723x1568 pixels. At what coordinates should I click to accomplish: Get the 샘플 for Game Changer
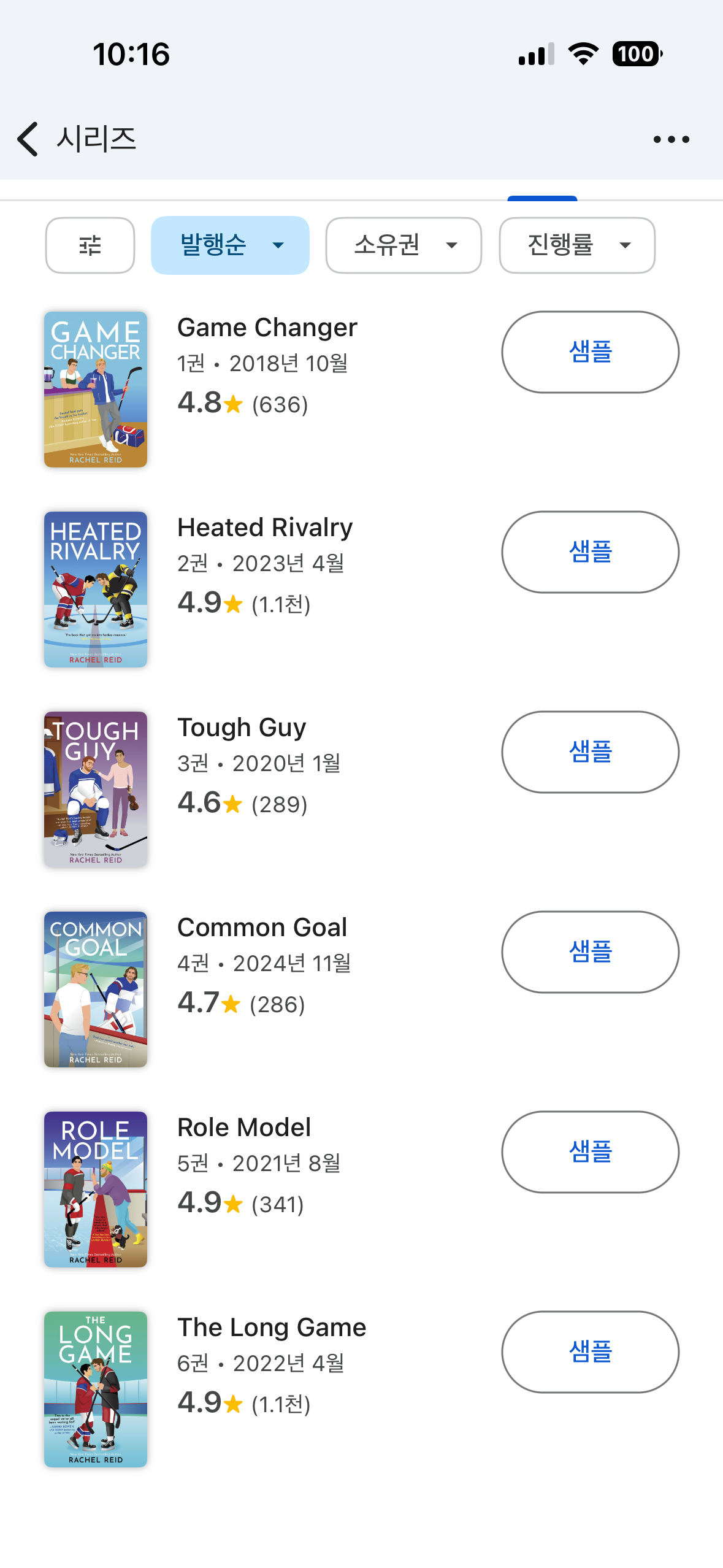point(590,352)
